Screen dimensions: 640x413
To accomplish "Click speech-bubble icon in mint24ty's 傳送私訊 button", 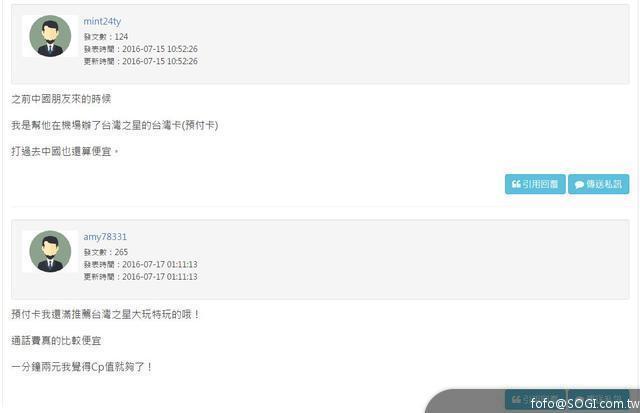I will click(x=579, y=185).
